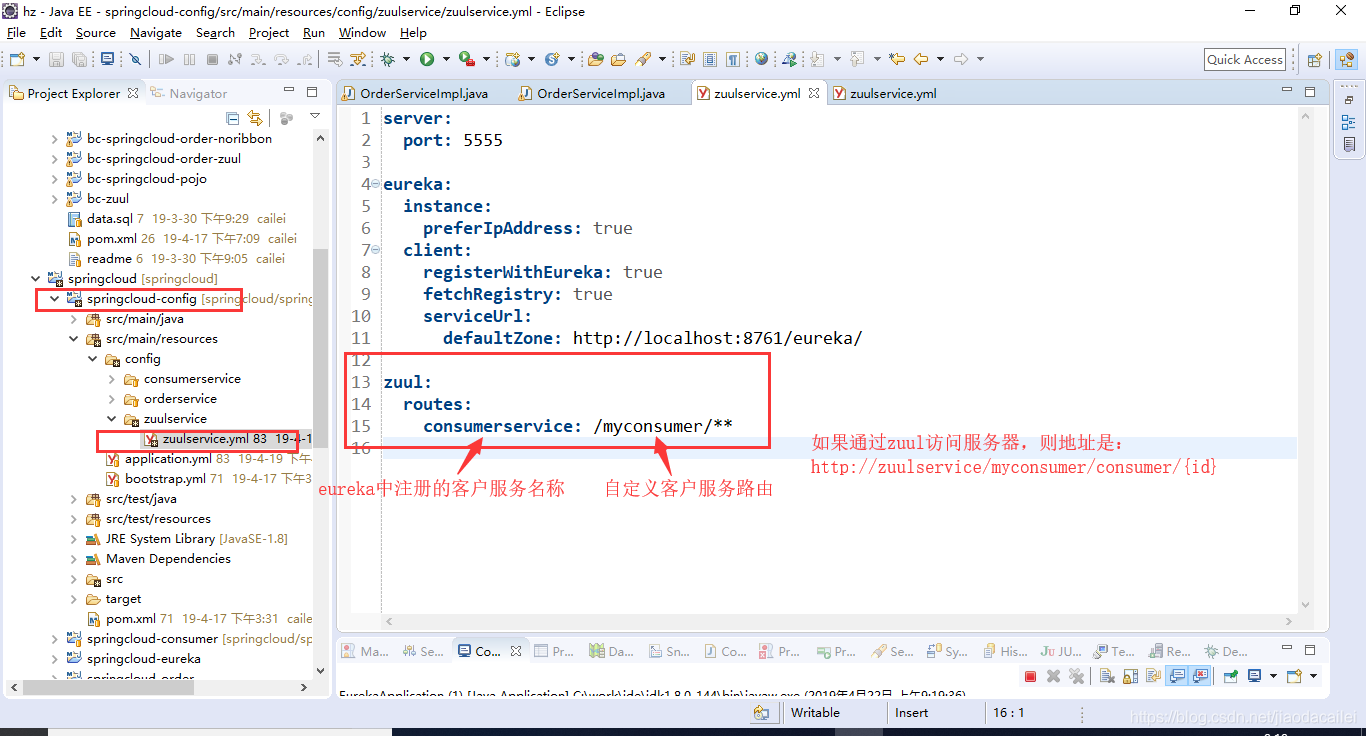Collapse the springcloud-config project node
Screen dimensions: 1366x736
click(x=54, y=299)
